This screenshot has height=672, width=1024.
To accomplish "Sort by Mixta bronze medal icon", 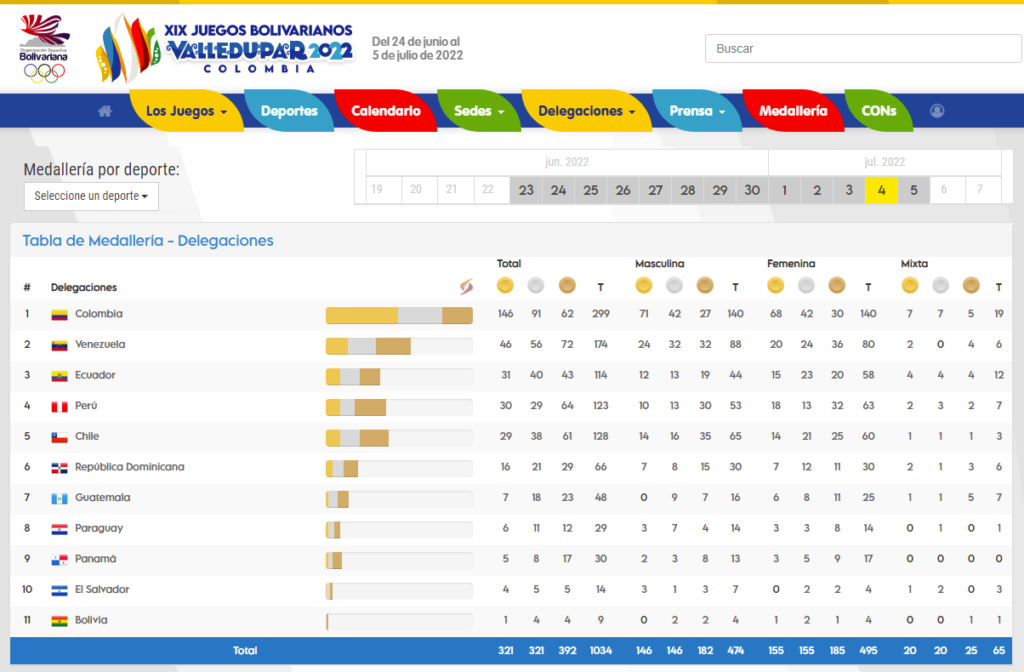I will coord(971,285).
